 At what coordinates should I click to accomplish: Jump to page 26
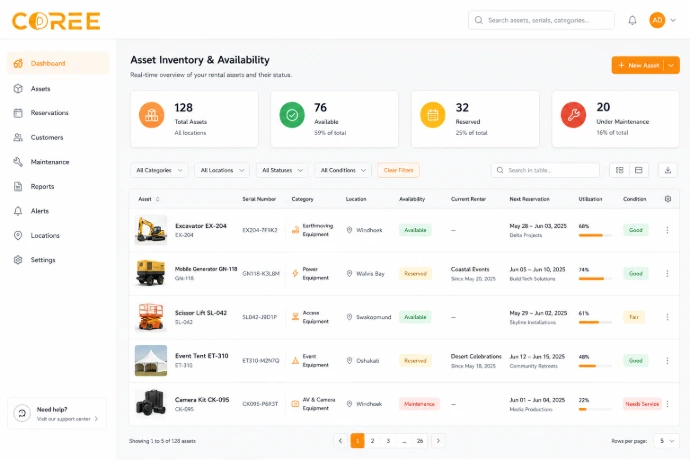(x=420, y=441)
